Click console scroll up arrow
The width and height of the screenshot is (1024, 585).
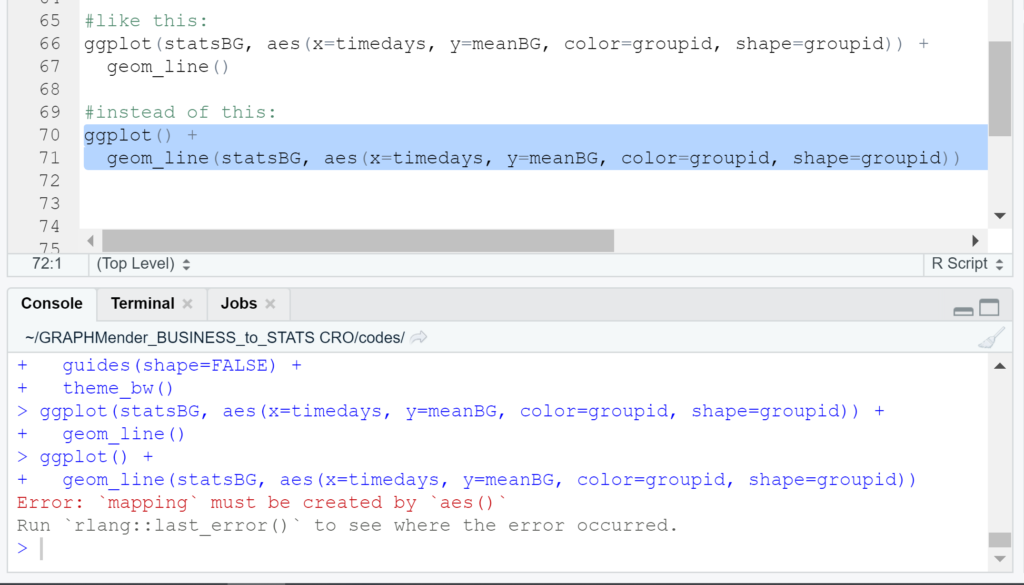(999, 366)
